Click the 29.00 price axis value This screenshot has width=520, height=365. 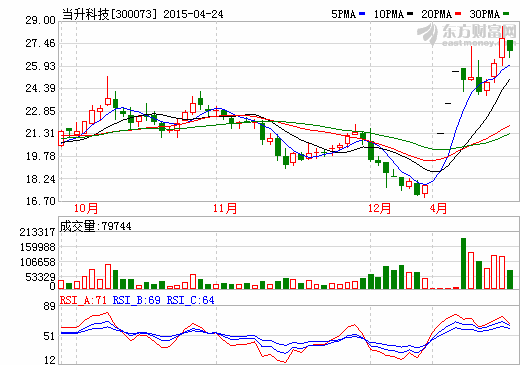(40, 20)
